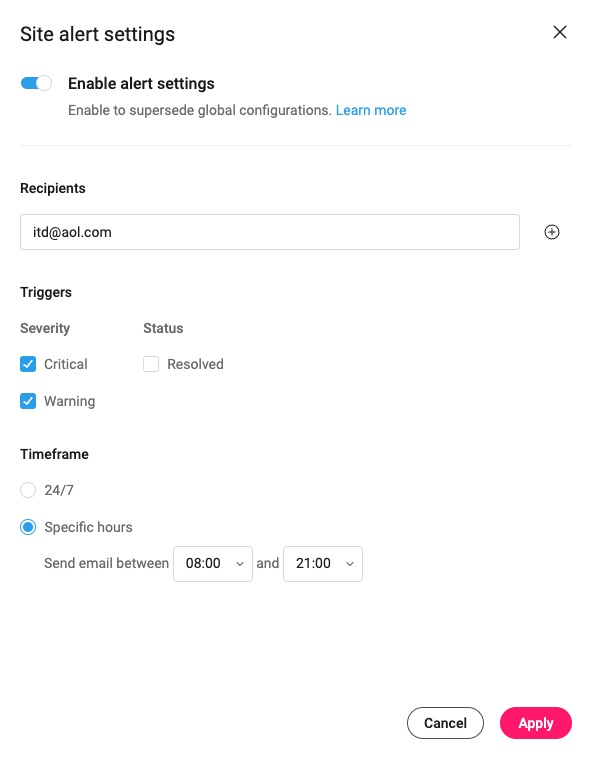Toggle the Enable alert settings switch
Viewport: 593px width, 759px height.
coord(36,83)
